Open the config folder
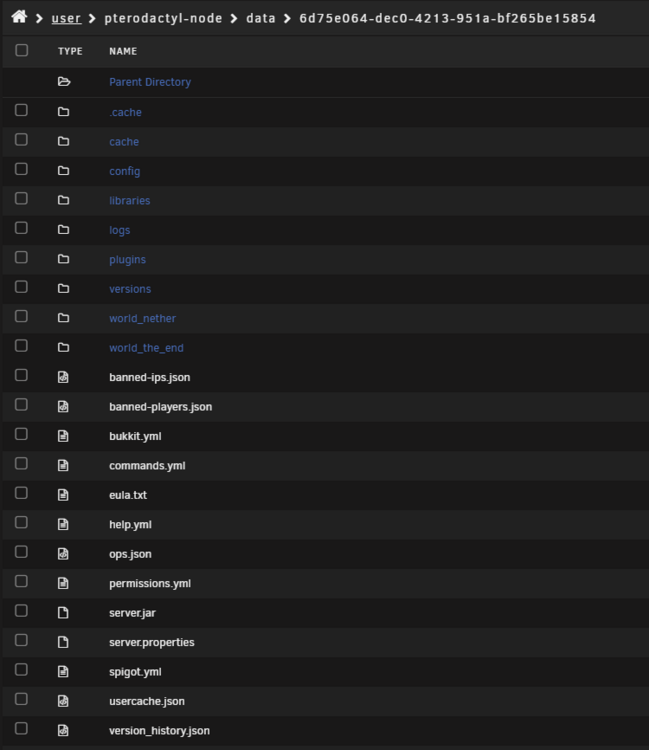Screen dimensions: 649x750 (124, 171)
